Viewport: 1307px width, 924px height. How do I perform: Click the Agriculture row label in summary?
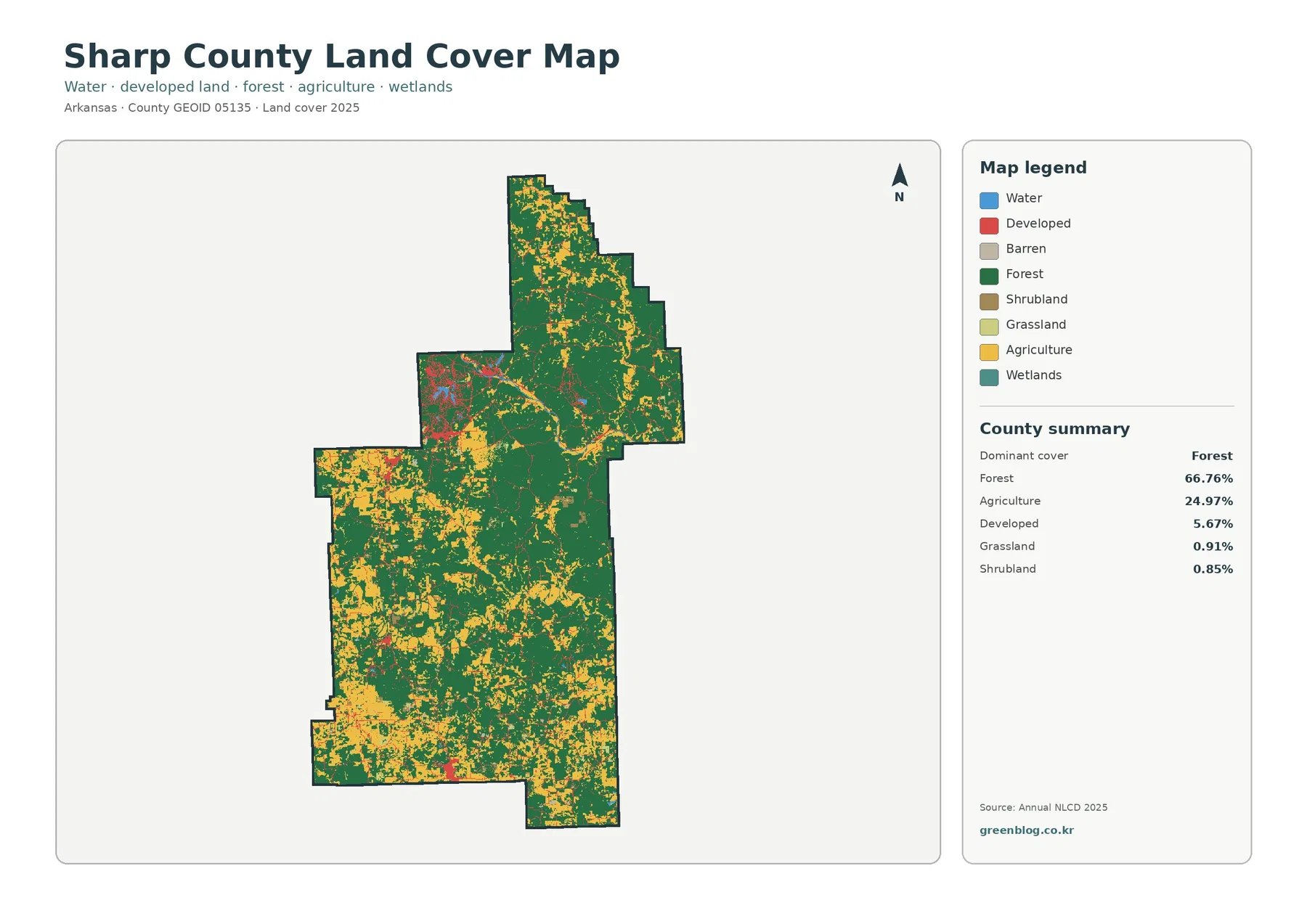(1010, 501)
